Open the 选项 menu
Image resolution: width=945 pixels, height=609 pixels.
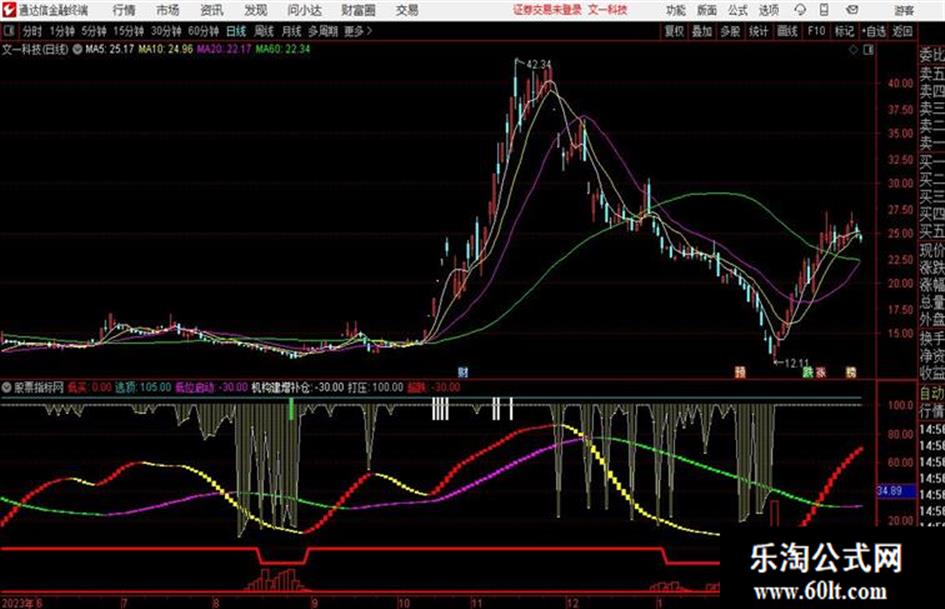coord(769,10)
